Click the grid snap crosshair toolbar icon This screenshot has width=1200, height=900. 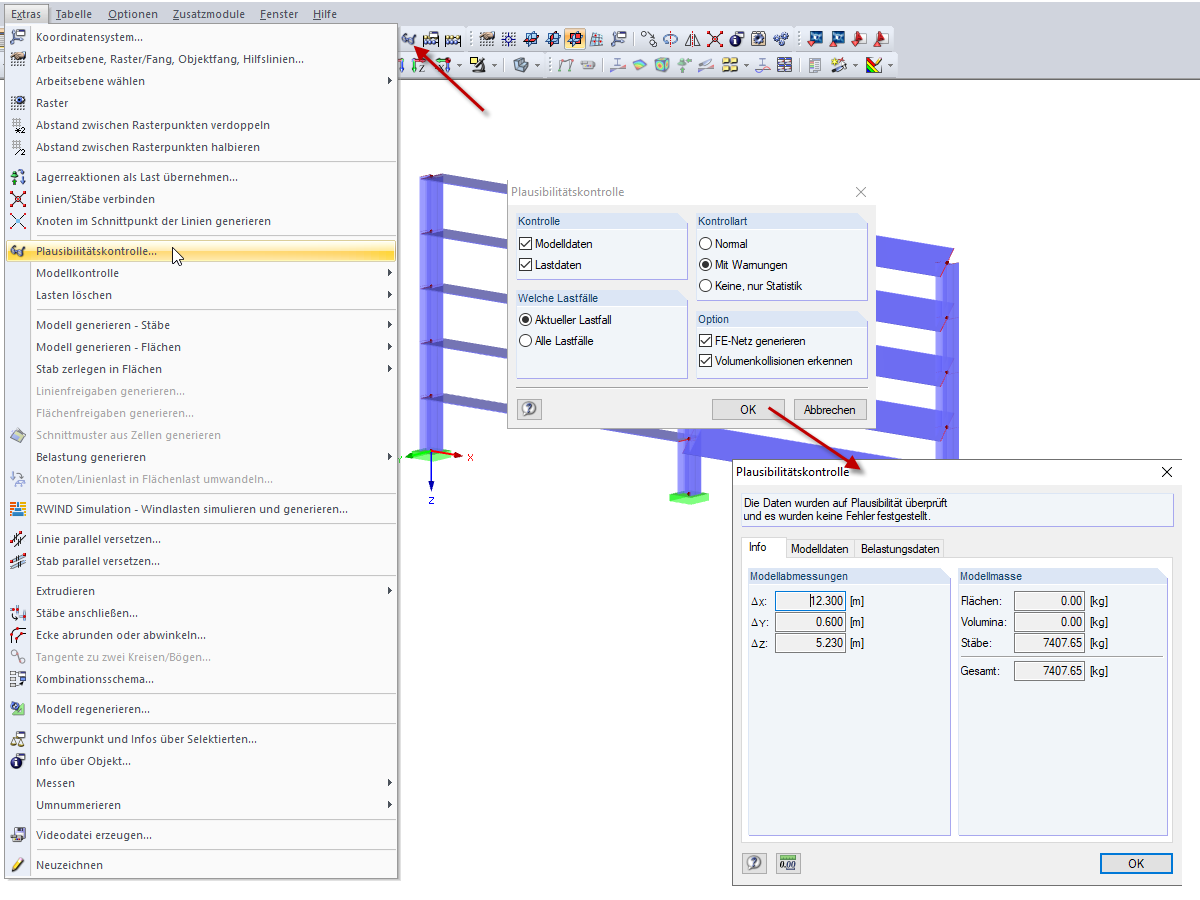coord(509,39)
